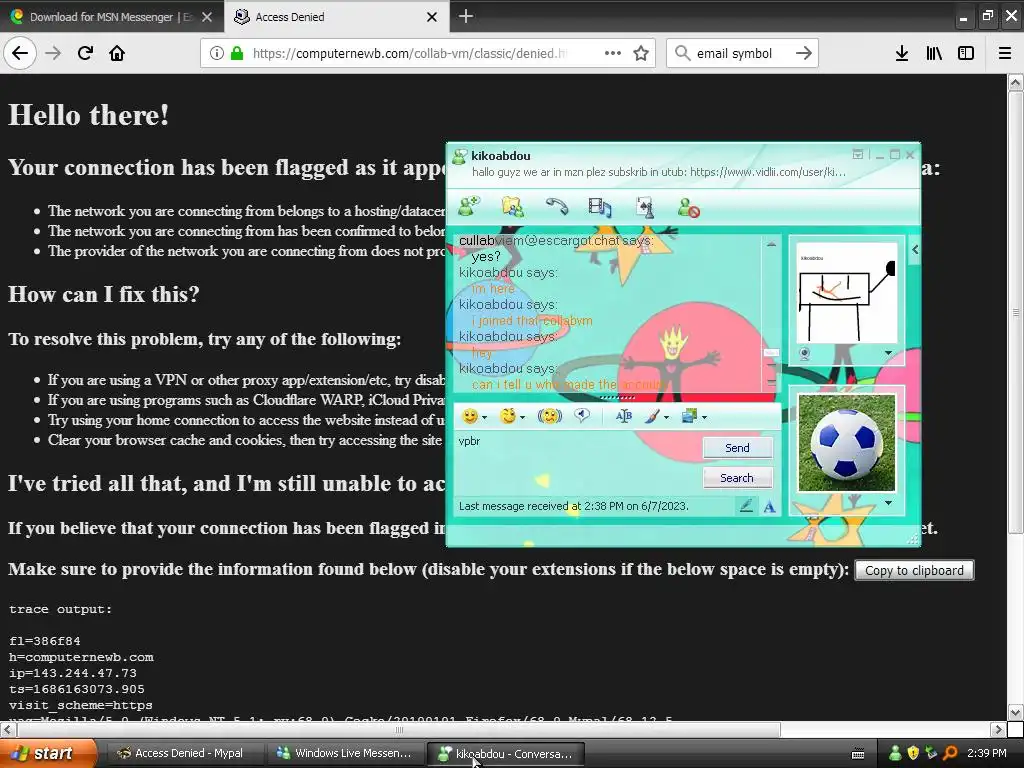Switch to text typing mode A icon
The image size is (1024, 768).
(769, 506)
